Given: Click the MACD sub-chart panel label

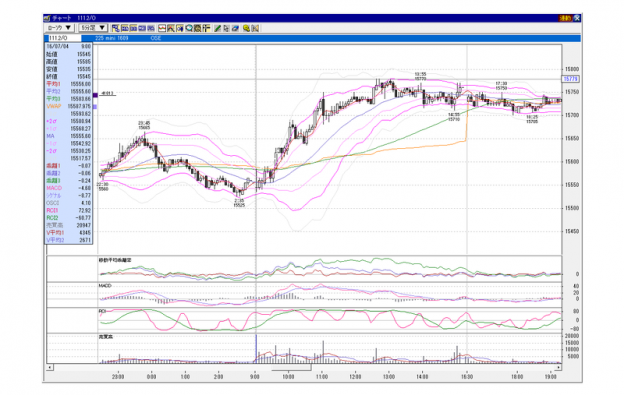Looking at the screenshot, I should coord(105,286).
